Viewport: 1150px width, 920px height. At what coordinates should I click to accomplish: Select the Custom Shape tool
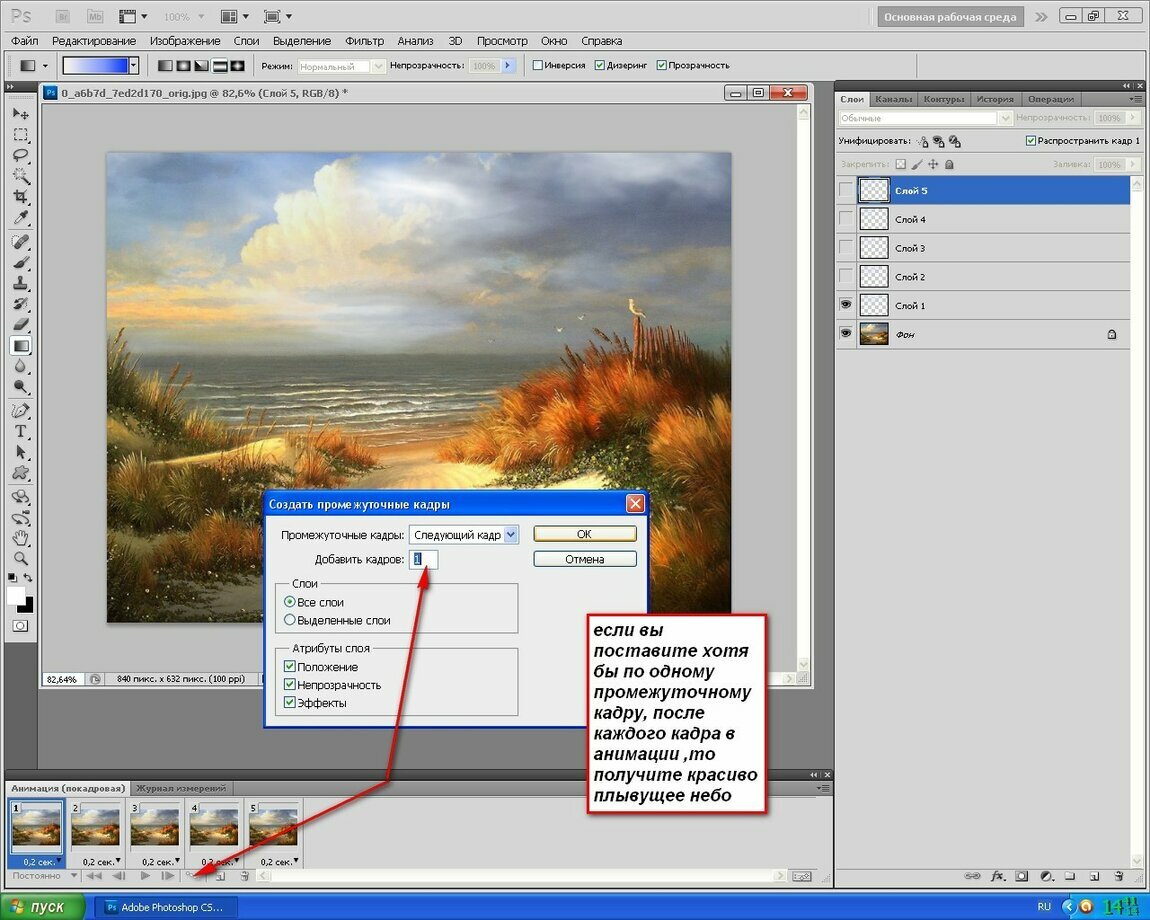pyautogui.click(x=21, y=473)
